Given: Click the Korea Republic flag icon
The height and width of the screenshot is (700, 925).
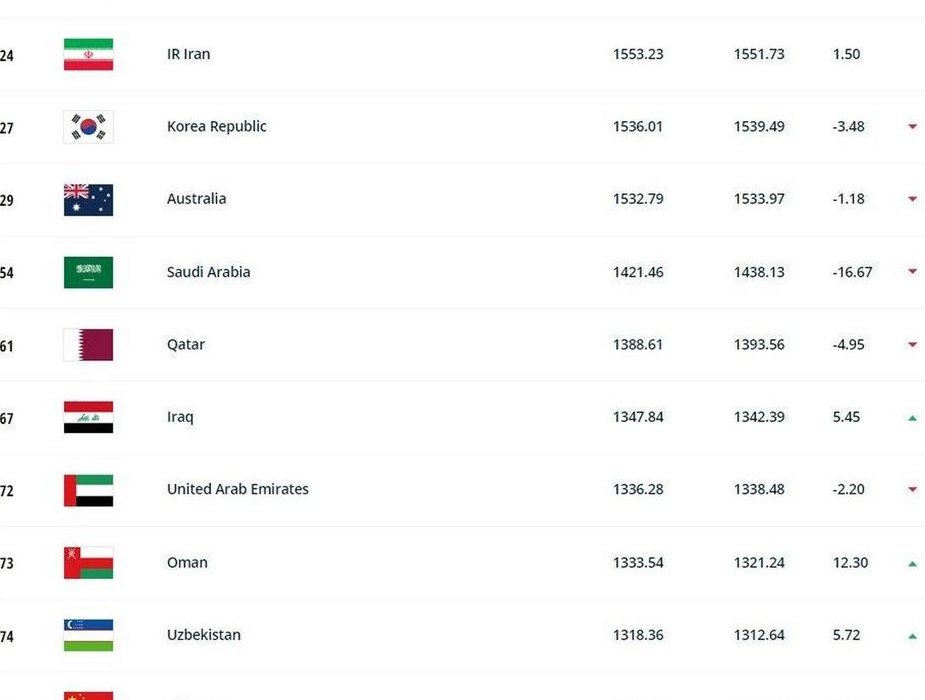Looking at the screenshot, I should [x=88, y=127].
